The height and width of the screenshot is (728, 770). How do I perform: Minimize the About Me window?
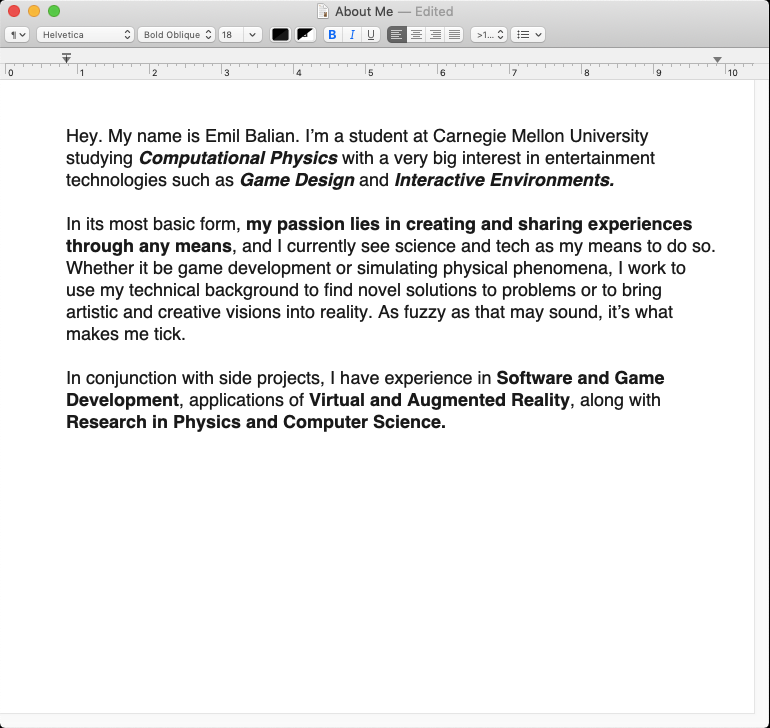click(x=34, y=11)
